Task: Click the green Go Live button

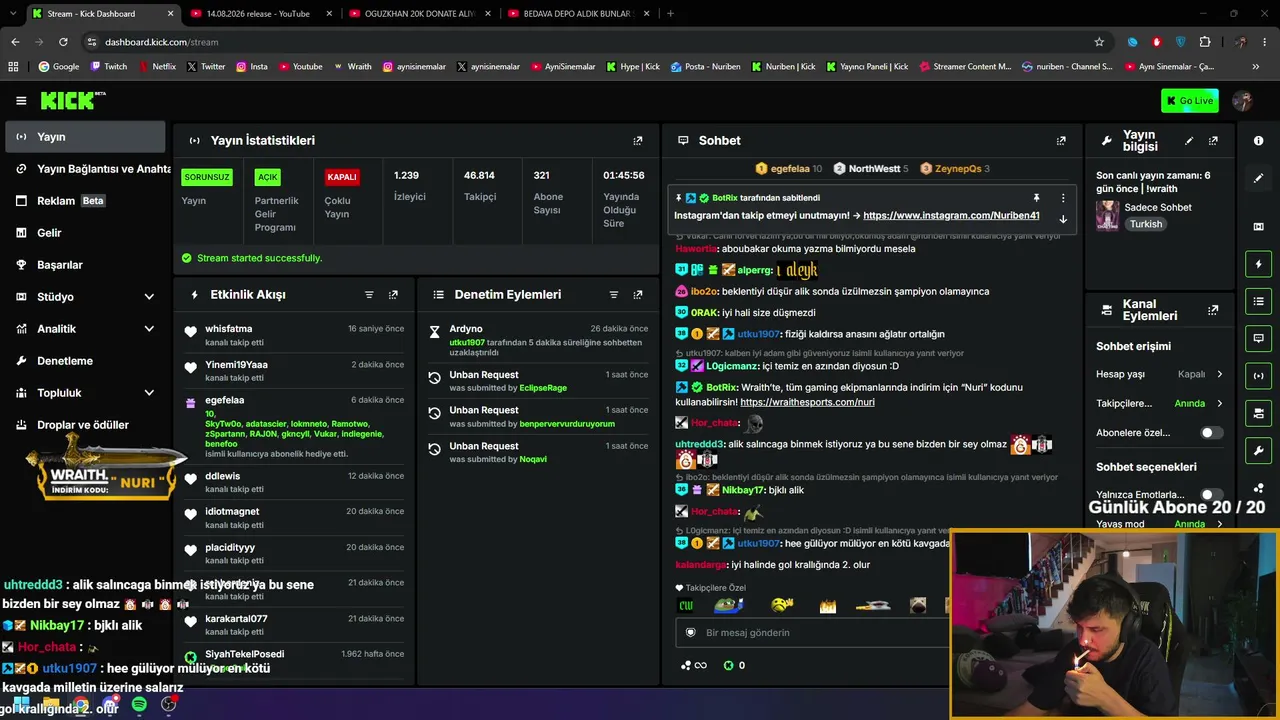Action: coord(1190,100)
